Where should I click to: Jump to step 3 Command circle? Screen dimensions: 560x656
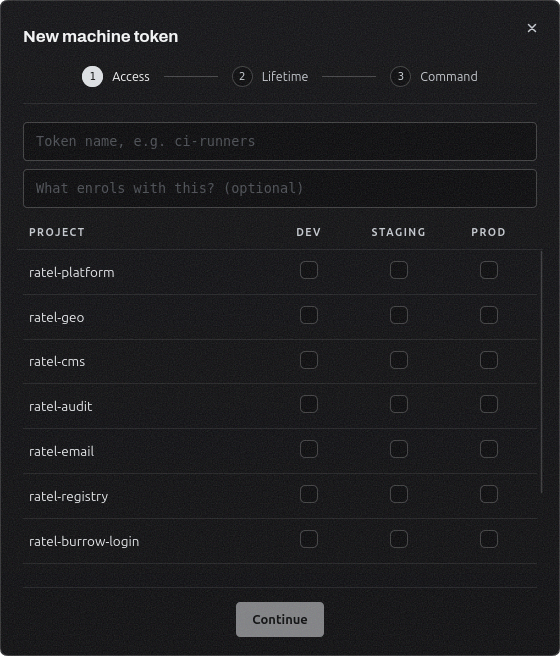tap(400, 77)
